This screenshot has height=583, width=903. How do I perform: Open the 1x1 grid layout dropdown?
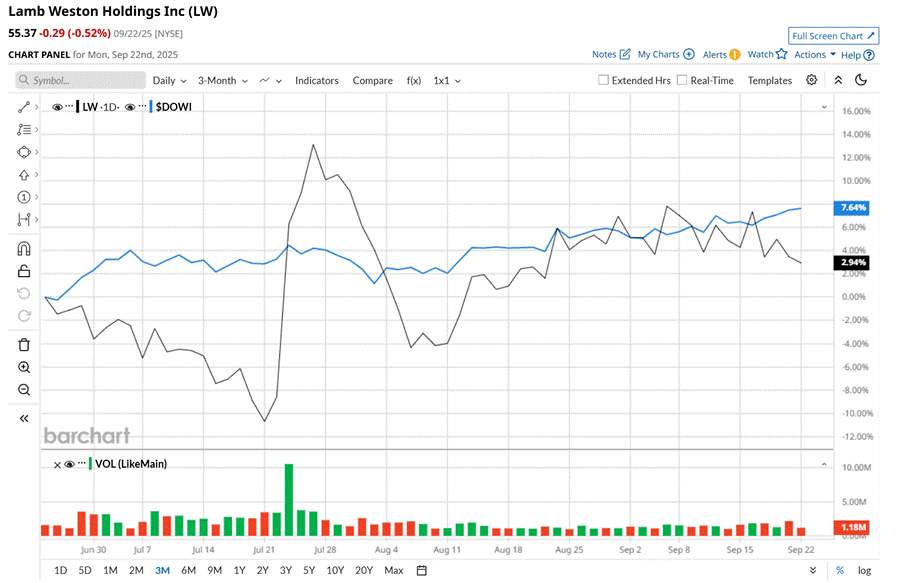(447, 81)
